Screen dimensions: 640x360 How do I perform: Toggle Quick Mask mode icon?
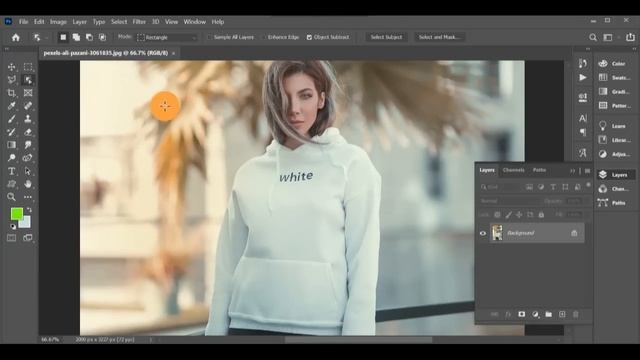click(x=11, y=238)
